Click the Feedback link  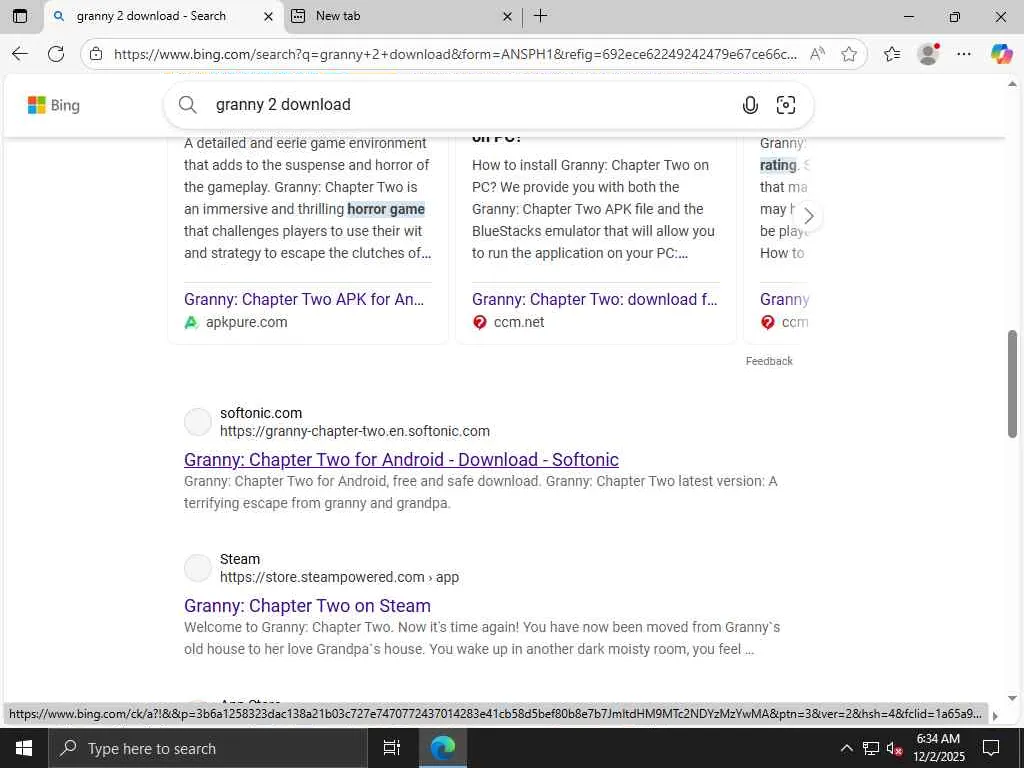(x=769, y=361)
